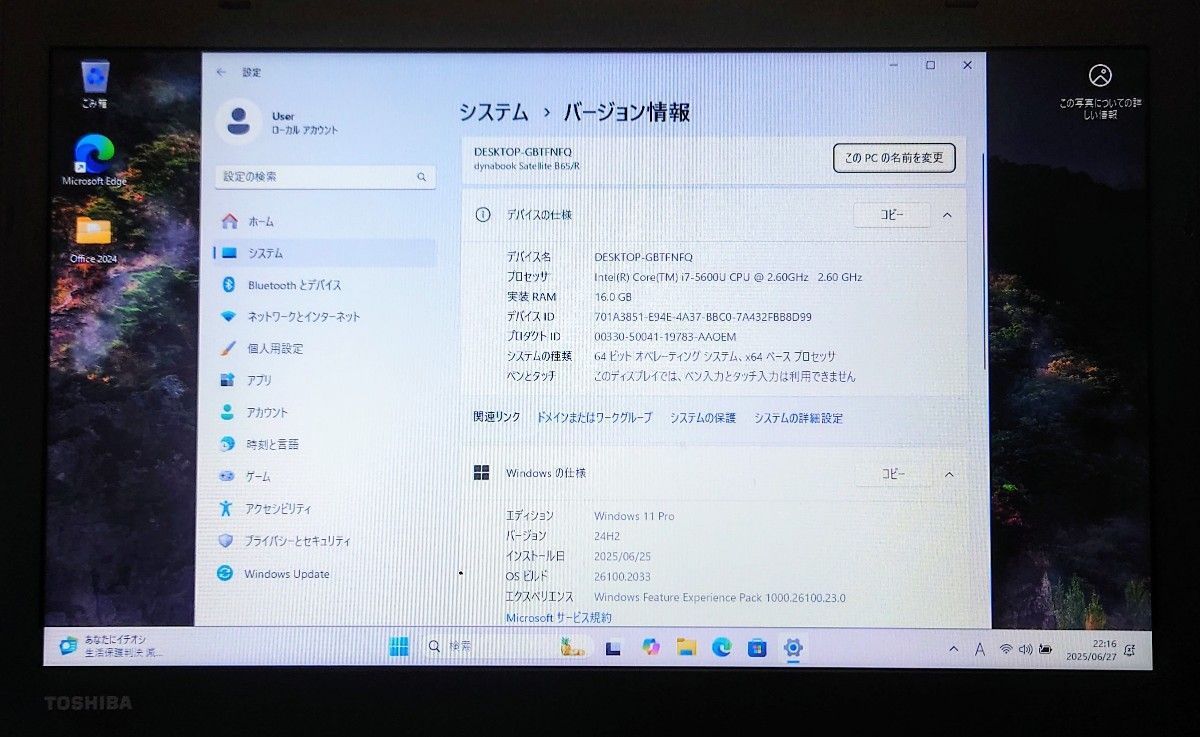This screenshot has width=1200, height=737.
Task: Click the Windows logo beside Windows の仕様
Action: (482, 473)
